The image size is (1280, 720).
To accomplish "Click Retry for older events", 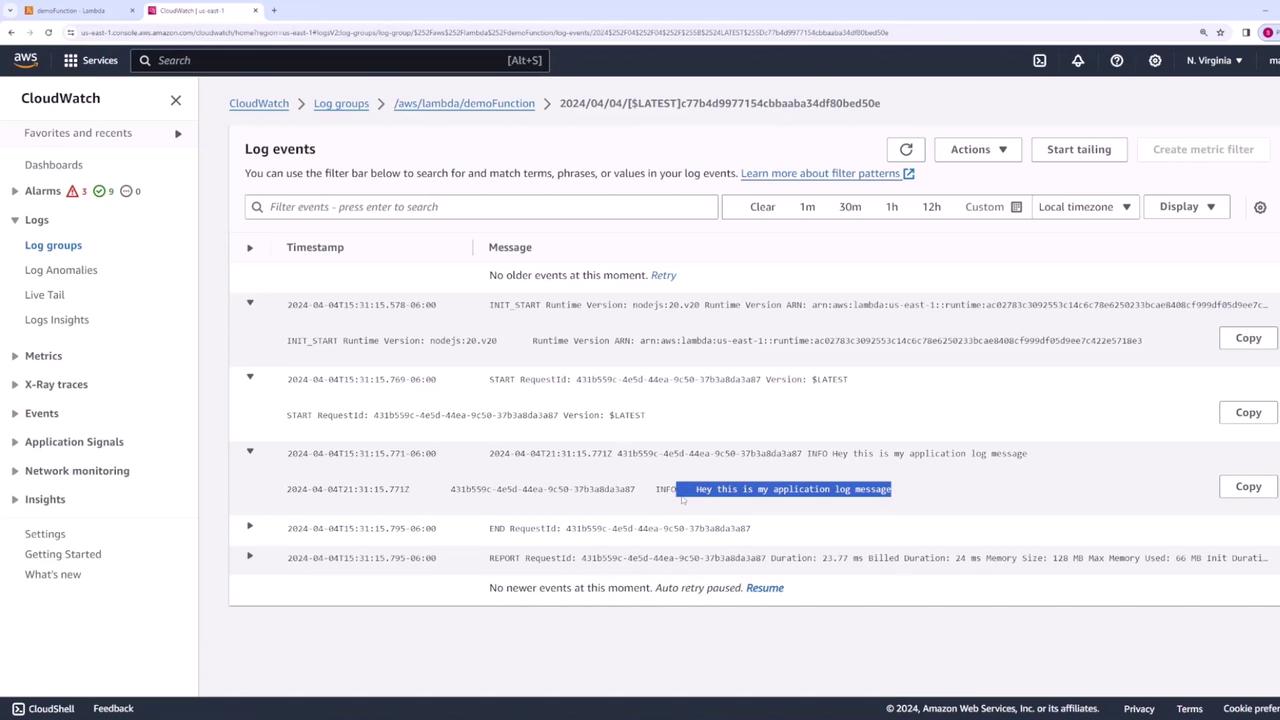I will pyautogui.click(x=663, y=275).
